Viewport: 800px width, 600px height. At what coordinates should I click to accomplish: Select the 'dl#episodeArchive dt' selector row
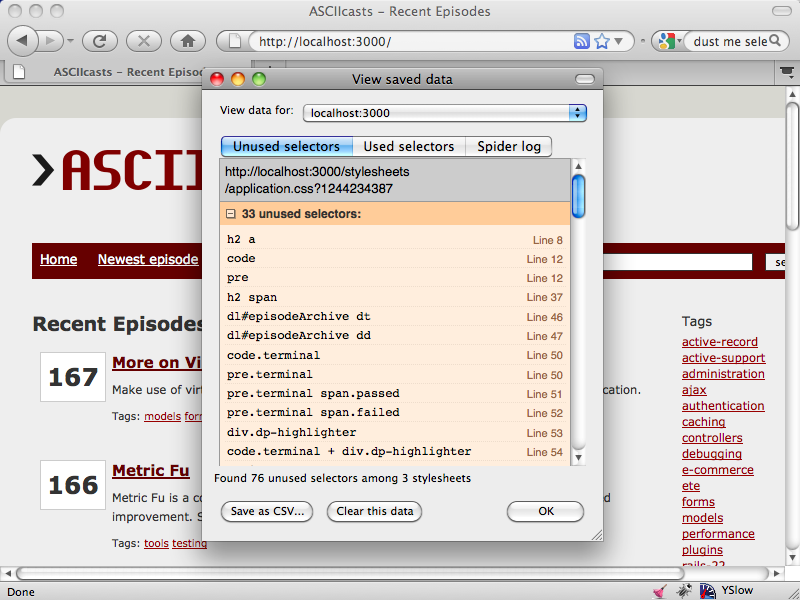tap(395, 316)
